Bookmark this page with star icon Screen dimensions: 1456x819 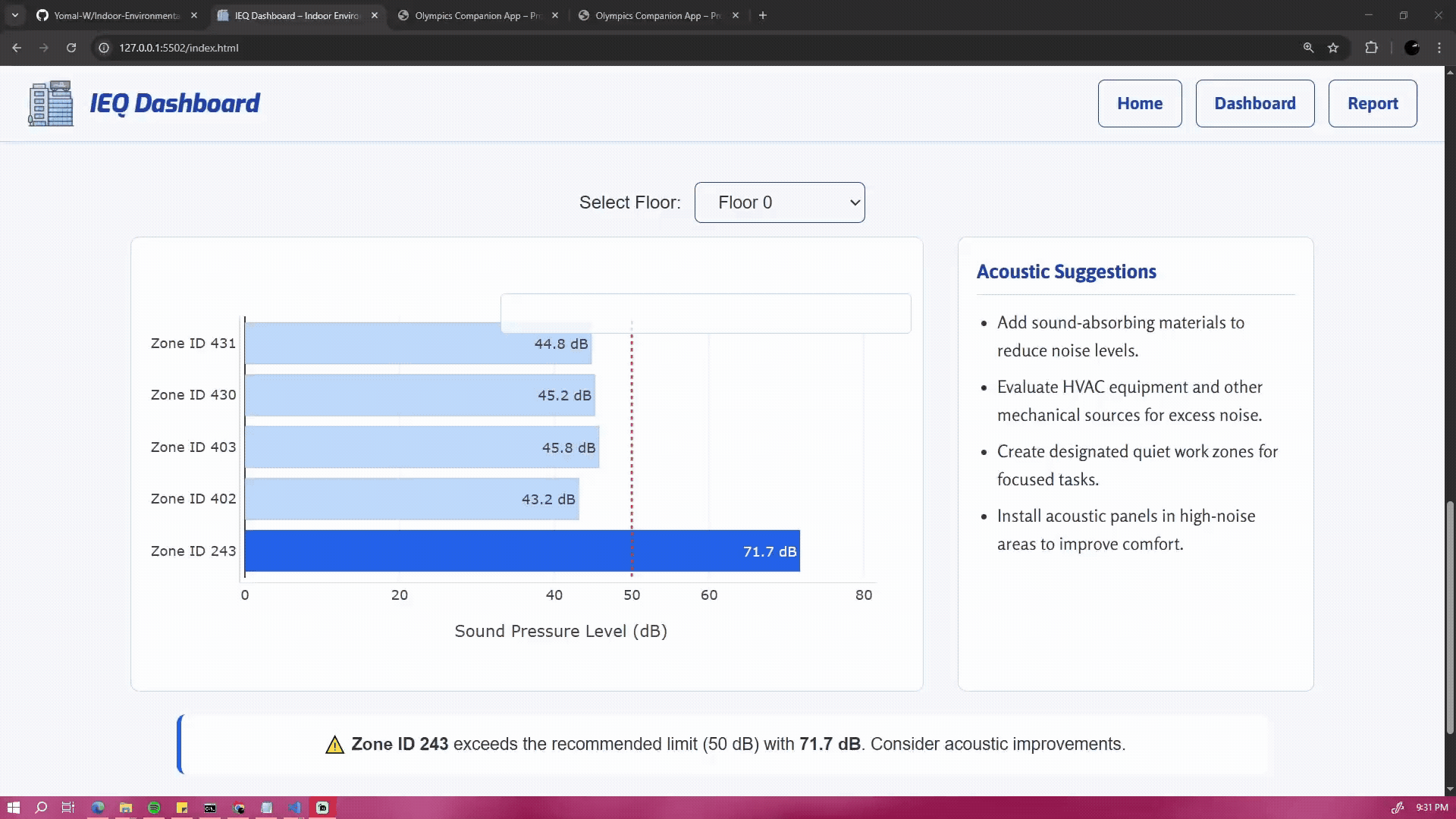[1333, 48]
